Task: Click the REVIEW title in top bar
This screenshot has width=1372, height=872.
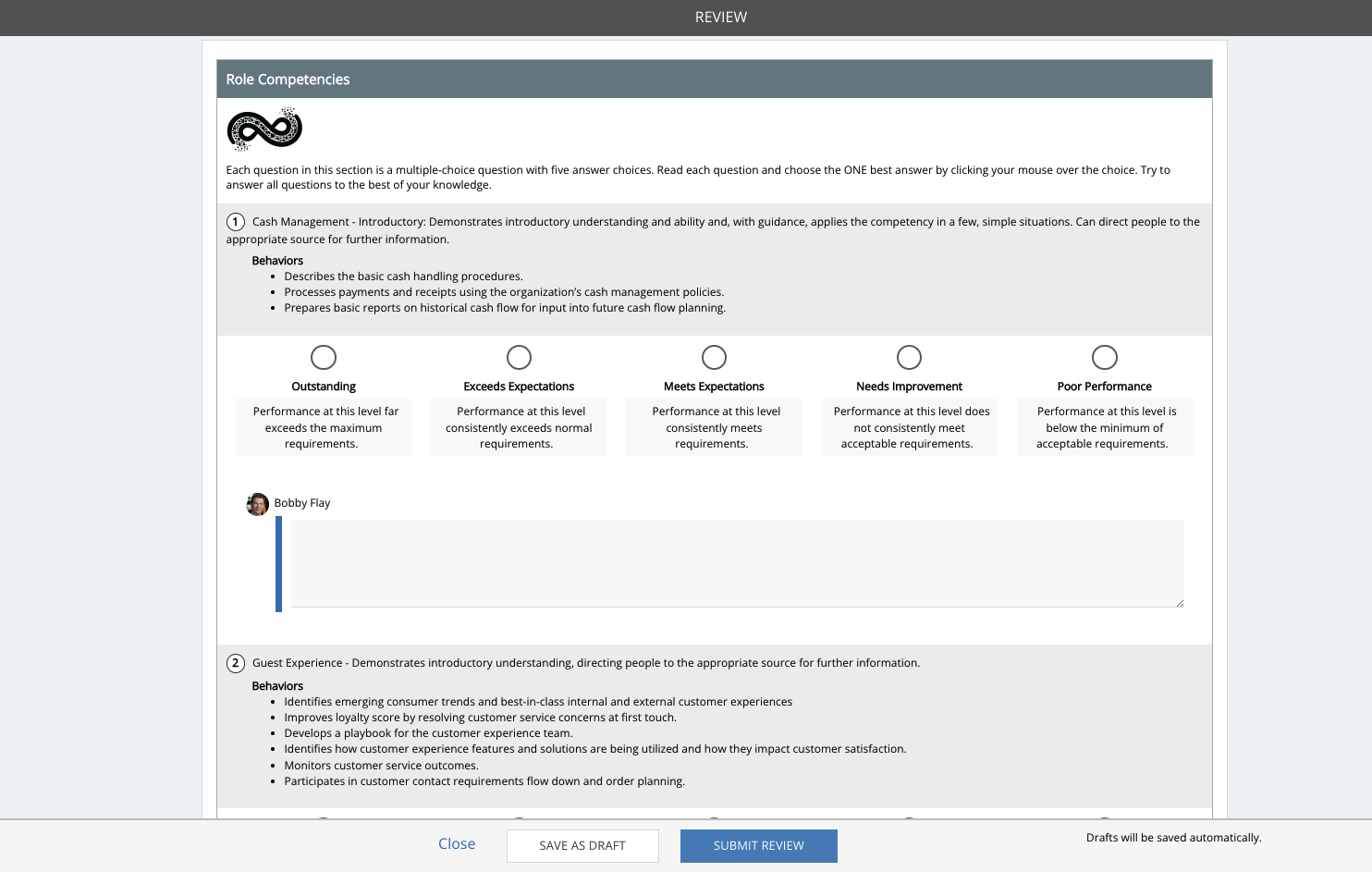Action: [721, 18]
